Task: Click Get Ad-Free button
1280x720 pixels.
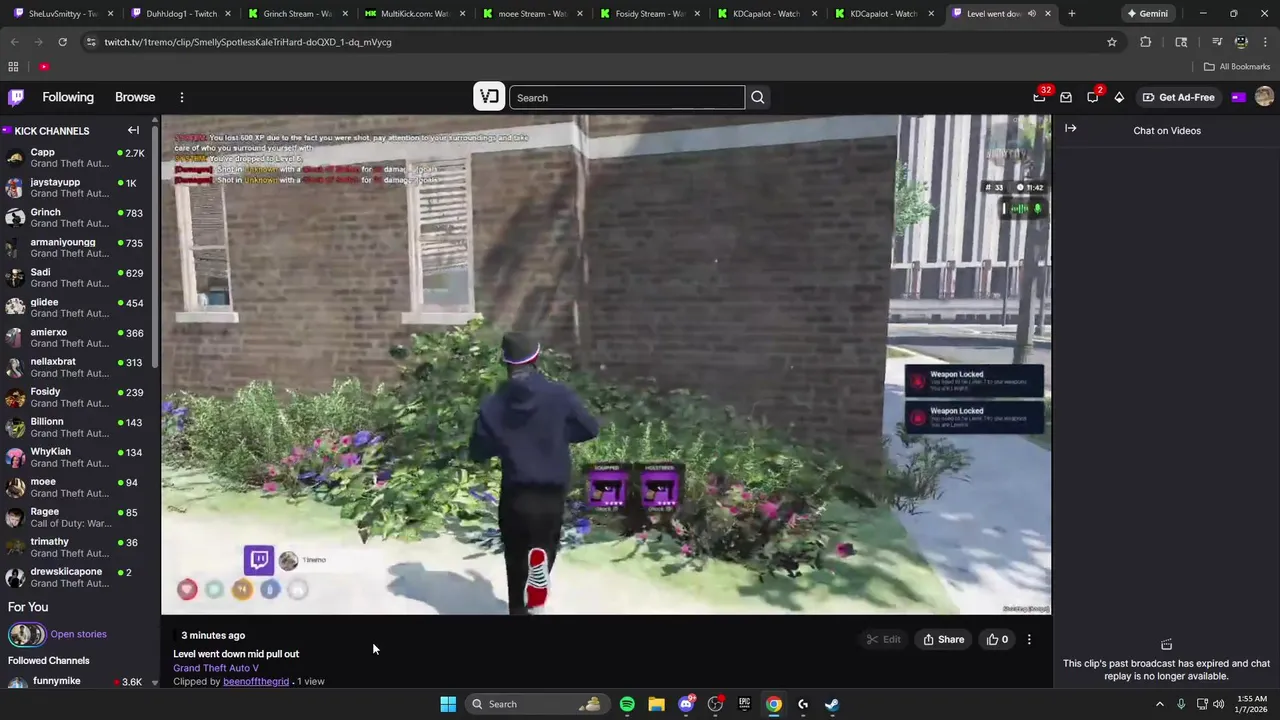Action: coord(1178,97)
